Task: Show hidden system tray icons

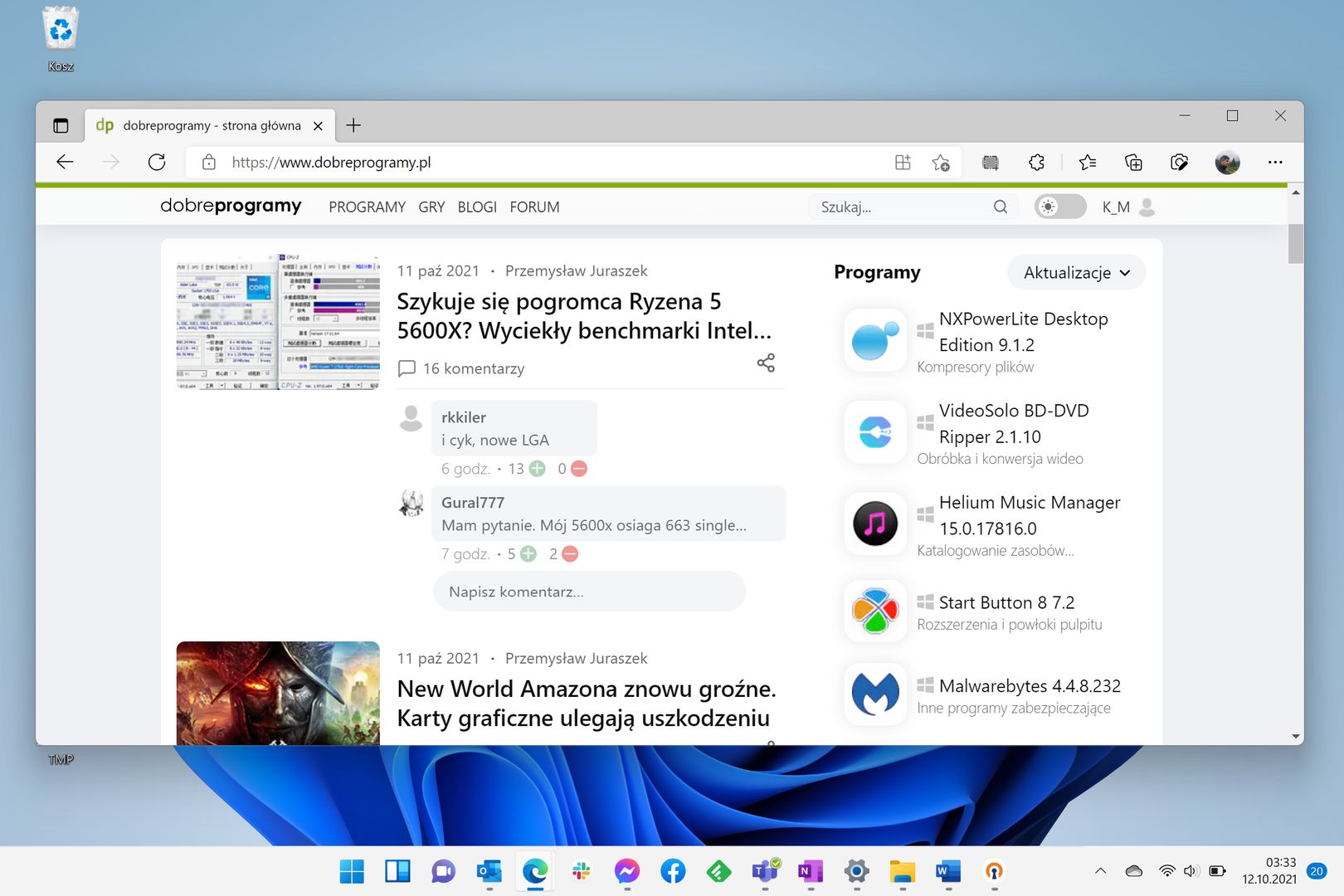Action: [x=1101, y=871]
